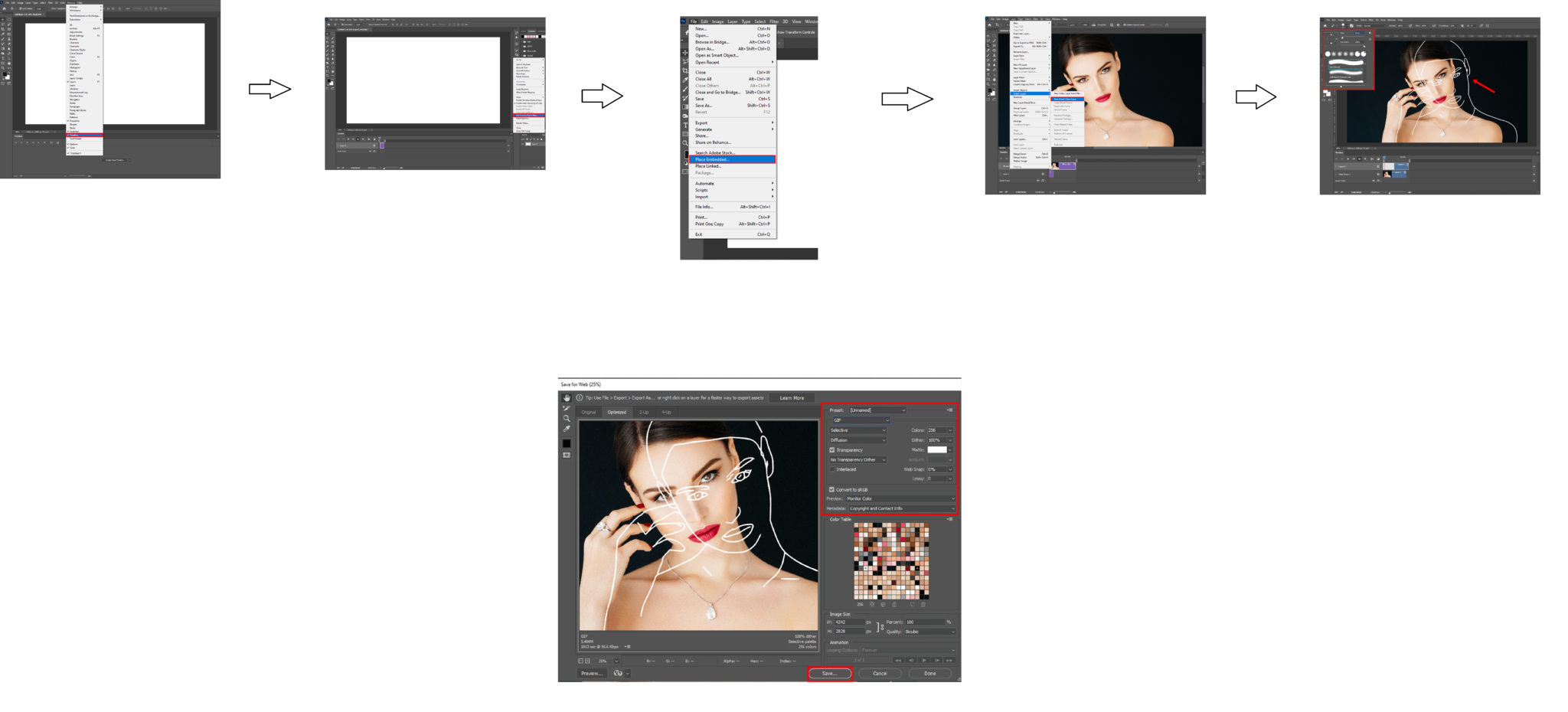Click the Learn More button
The image size is (1568, 712).
(792, 398)
